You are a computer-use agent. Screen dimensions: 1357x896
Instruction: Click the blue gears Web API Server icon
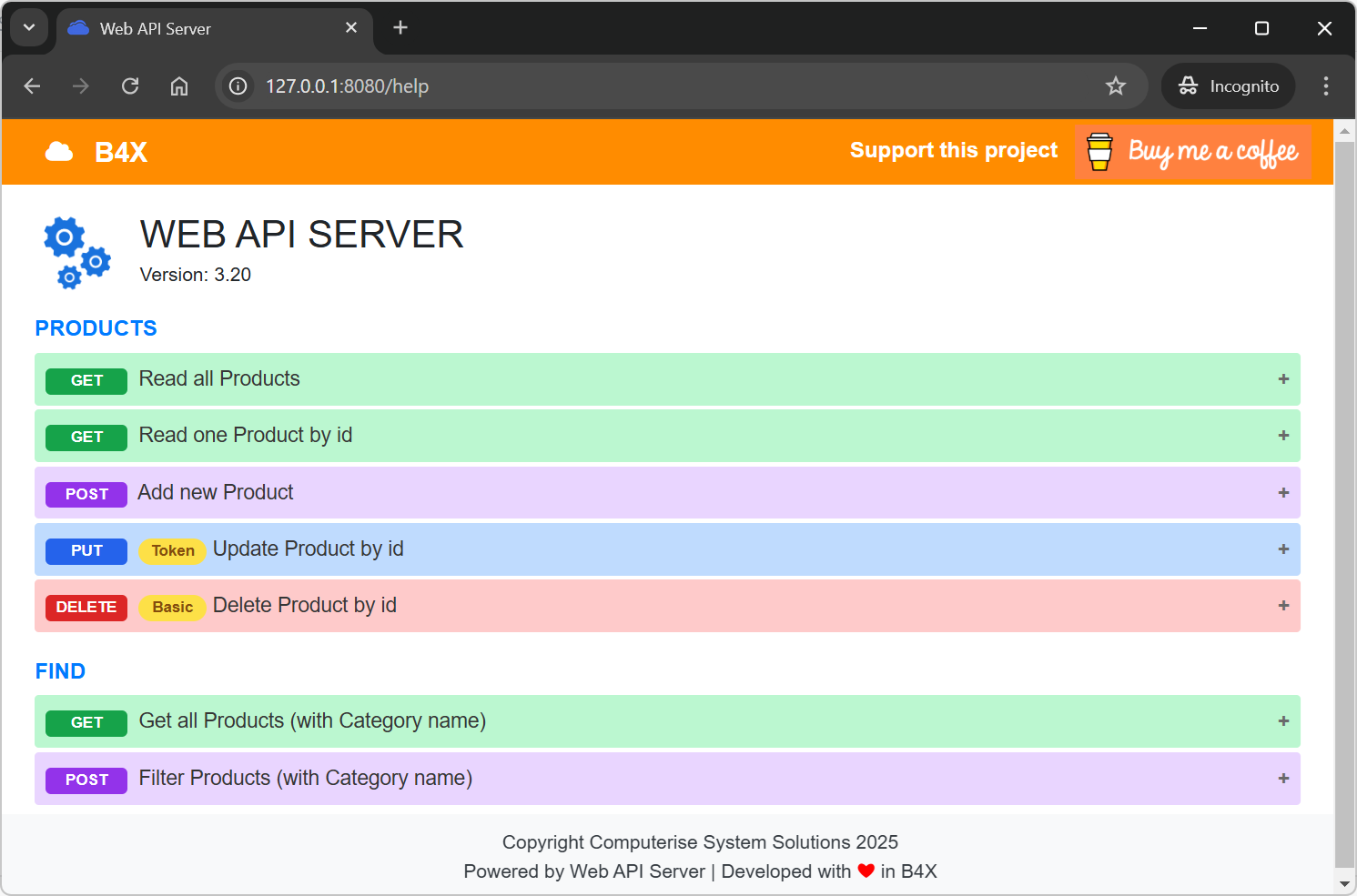click(x=76, y=252)
